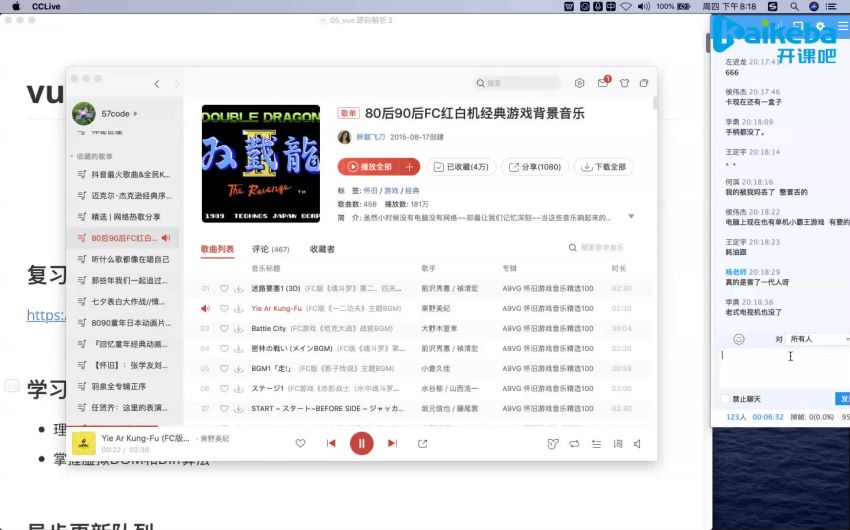Pause the current song

(362, 443)
